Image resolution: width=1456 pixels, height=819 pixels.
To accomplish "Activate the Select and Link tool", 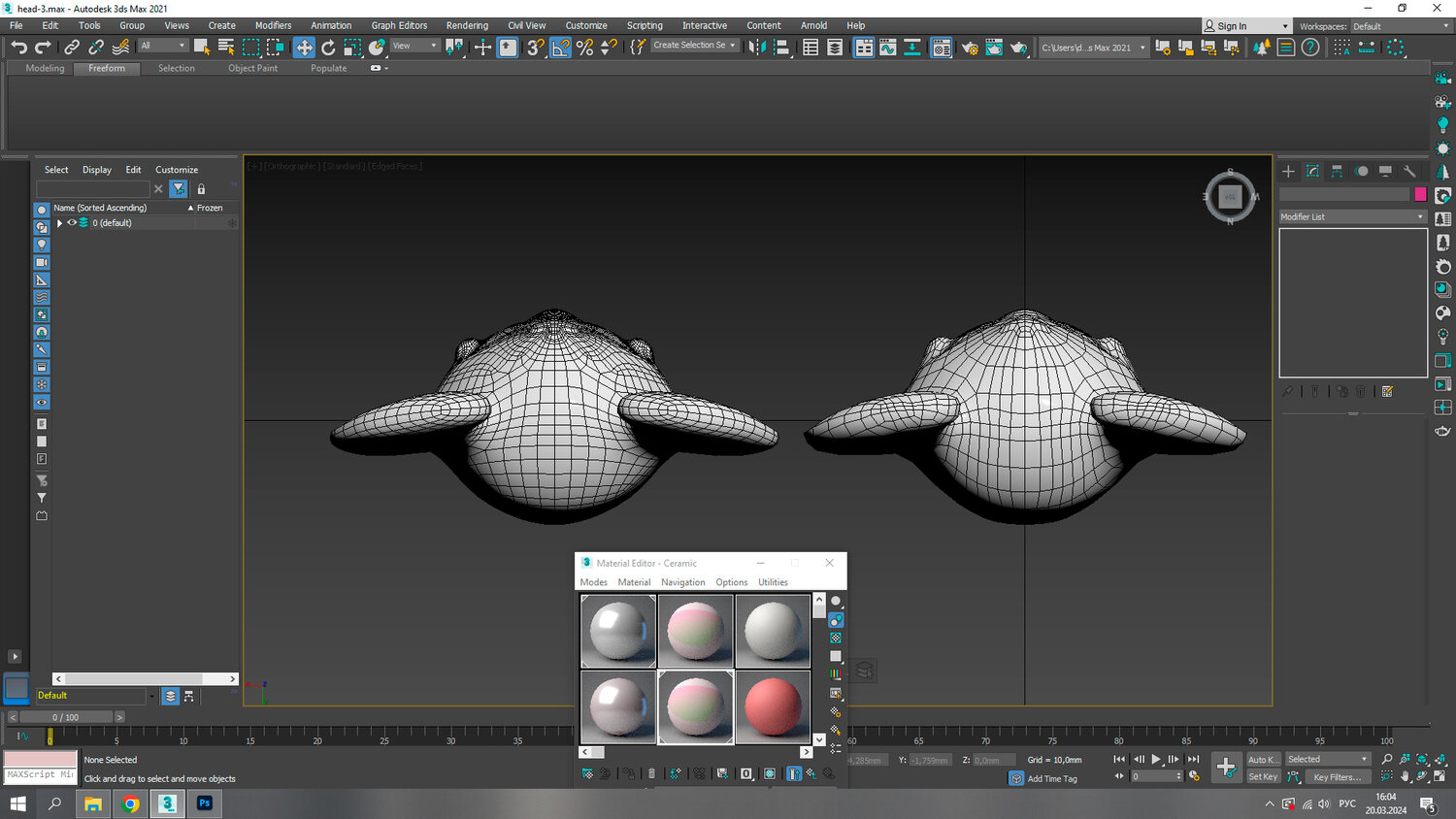I will tap(72, 47).
